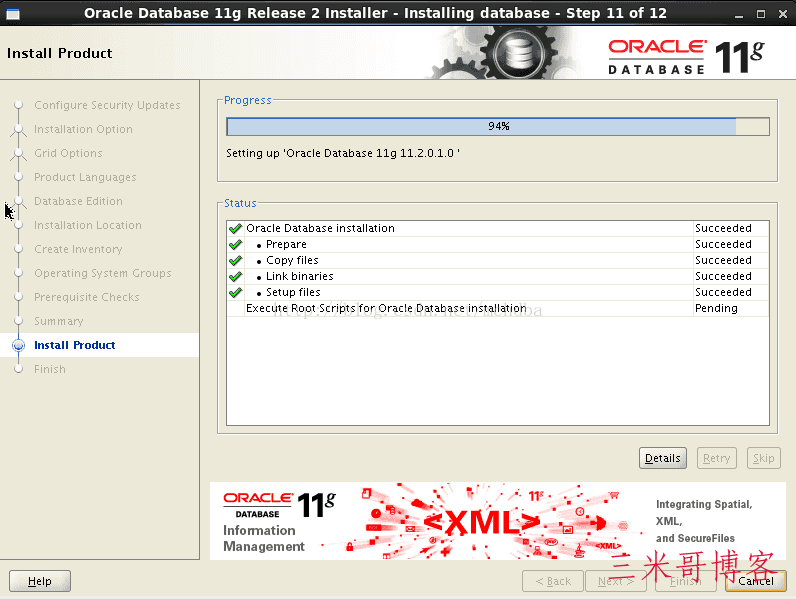Image resolution: width=796 pixels, height=599 pixels.
Task: Click the Retry button
Action: (x=716, y=458)
